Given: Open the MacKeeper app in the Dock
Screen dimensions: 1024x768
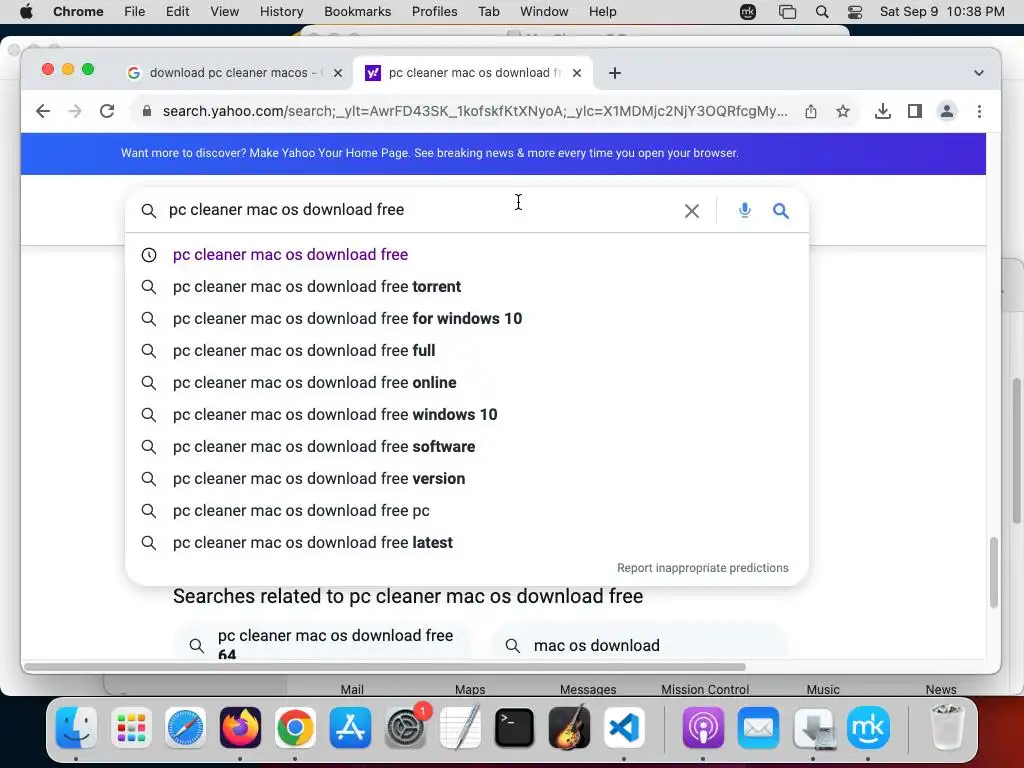Looking at the screenshot, I should [868, 728].
